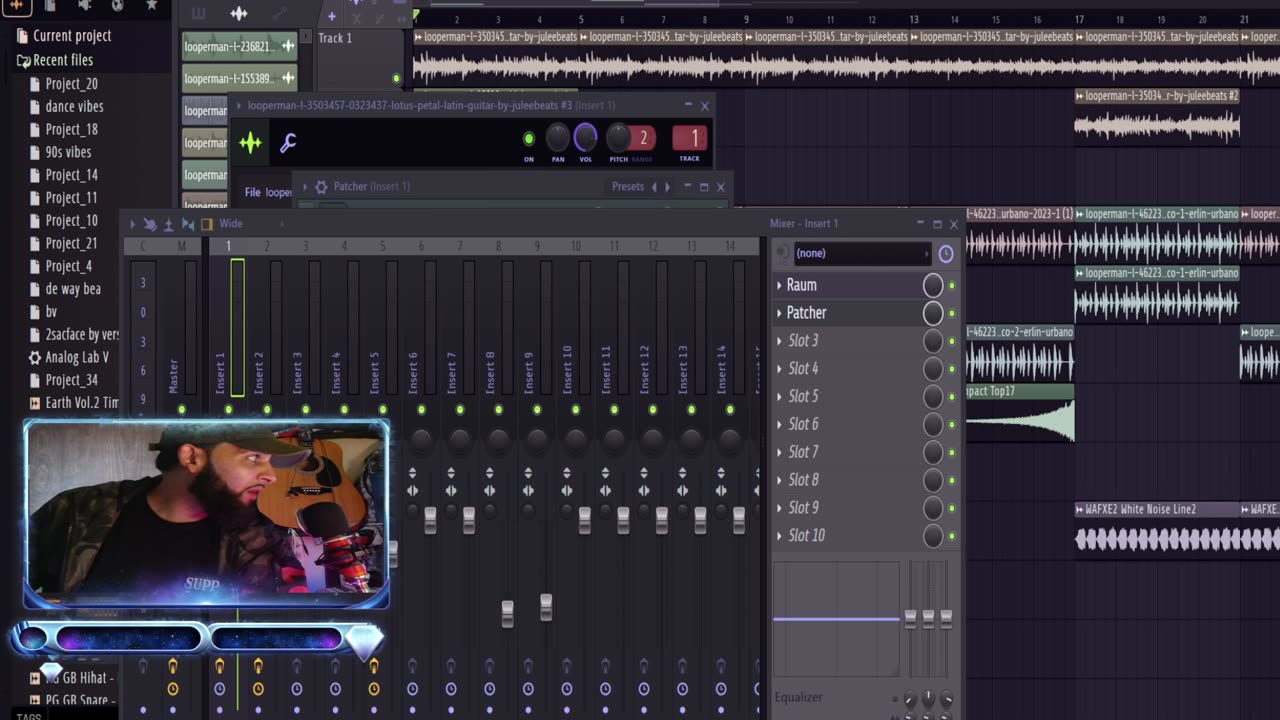Viewport: 1280px width, 720px height.
Task: Select effect Slot 8
Action: pos(803,480)
